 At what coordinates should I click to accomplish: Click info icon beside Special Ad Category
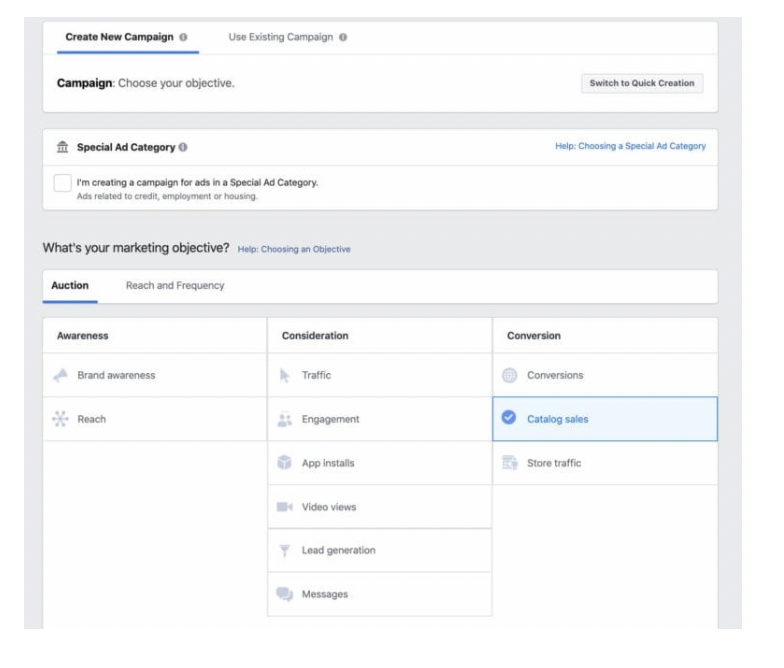(183, 147)
